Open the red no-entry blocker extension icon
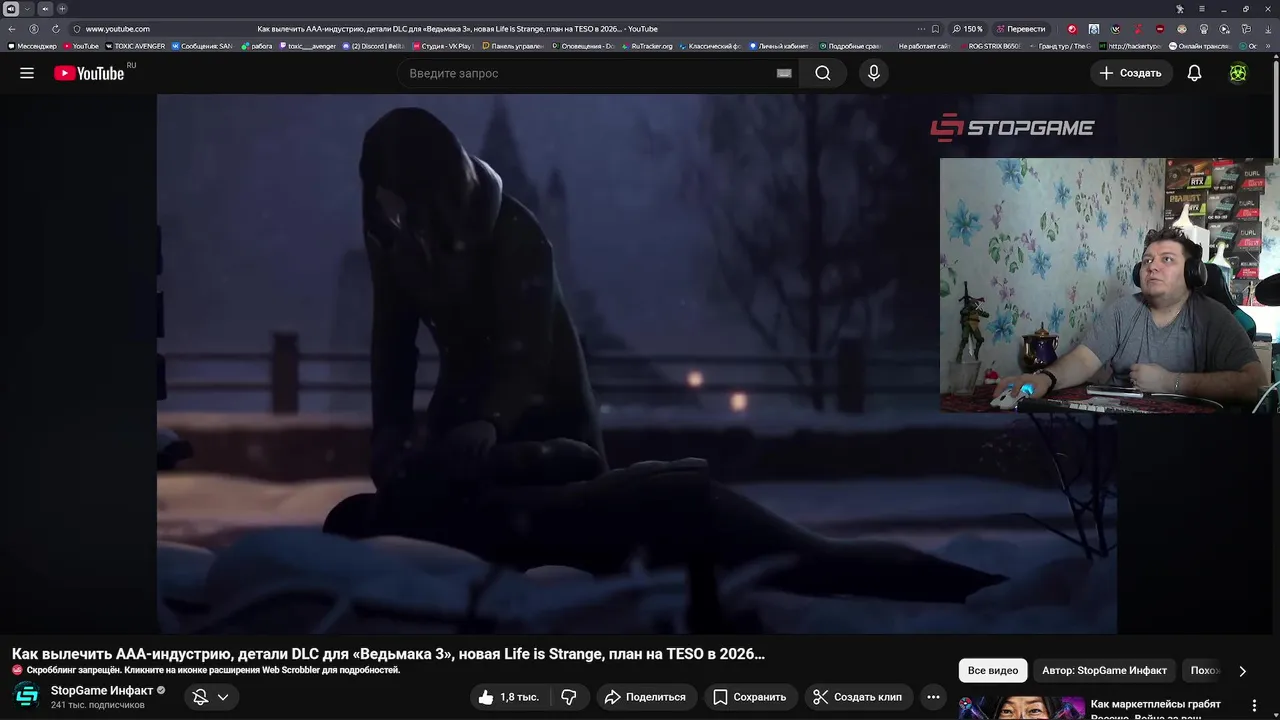 tap(1160, 29)
